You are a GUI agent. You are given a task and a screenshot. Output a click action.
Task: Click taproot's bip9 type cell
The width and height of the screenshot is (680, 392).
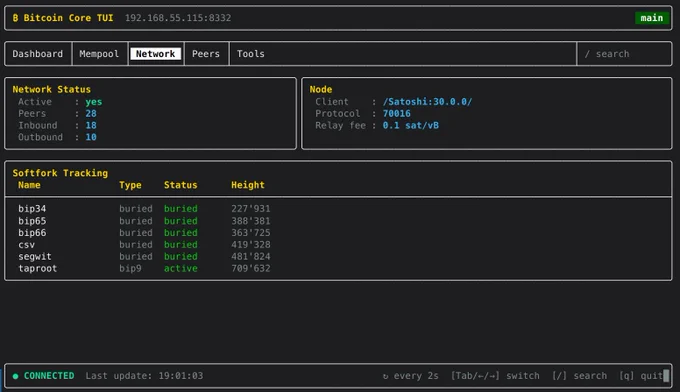point(130,268)
